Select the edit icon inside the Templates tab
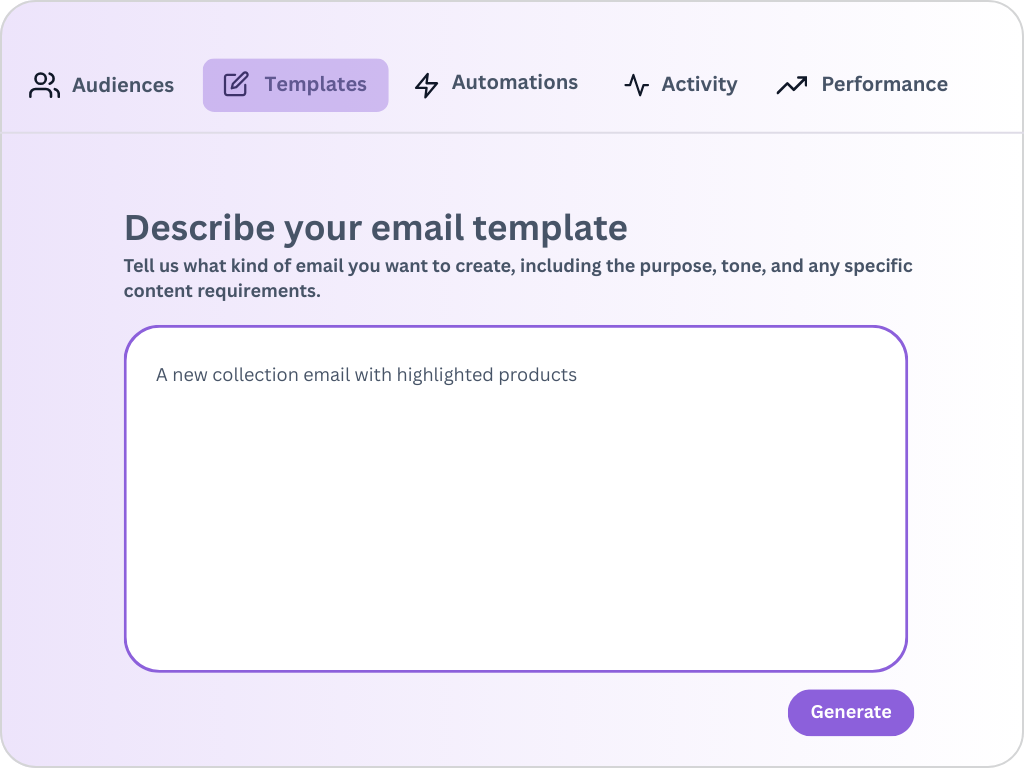 tap(234, 85)
